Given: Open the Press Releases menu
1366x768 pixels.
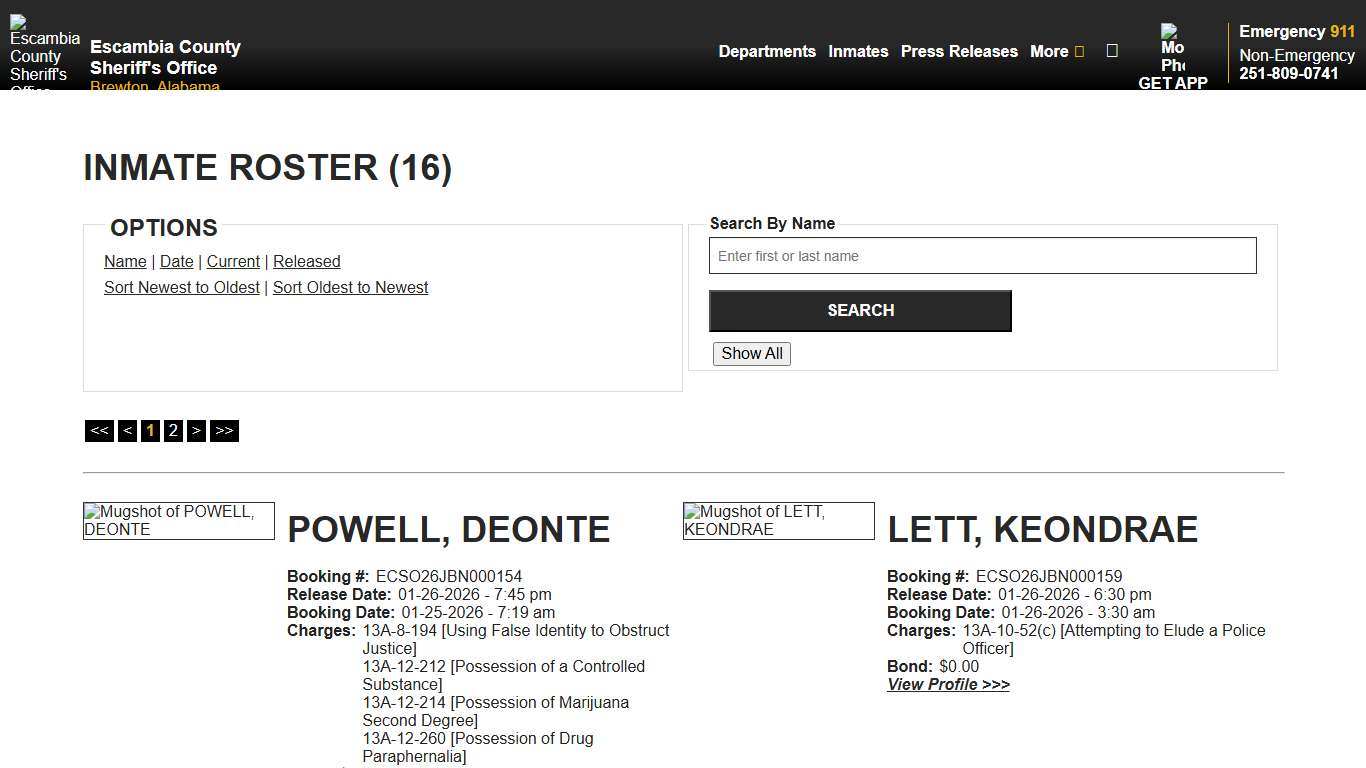Looking at the screenshot, I should click(x=958, y=51).
